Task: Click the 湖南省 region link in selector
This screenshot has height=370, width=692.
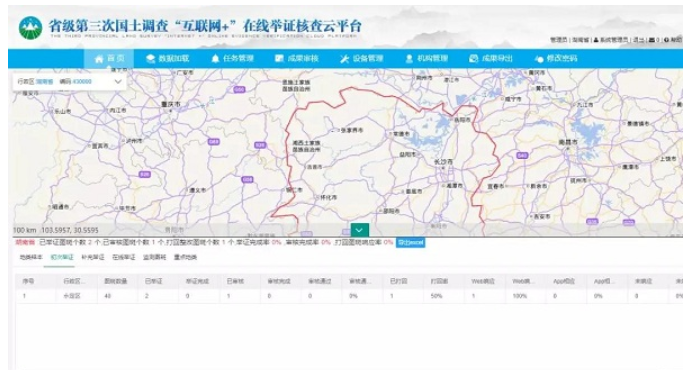Action: pos(45,82)
